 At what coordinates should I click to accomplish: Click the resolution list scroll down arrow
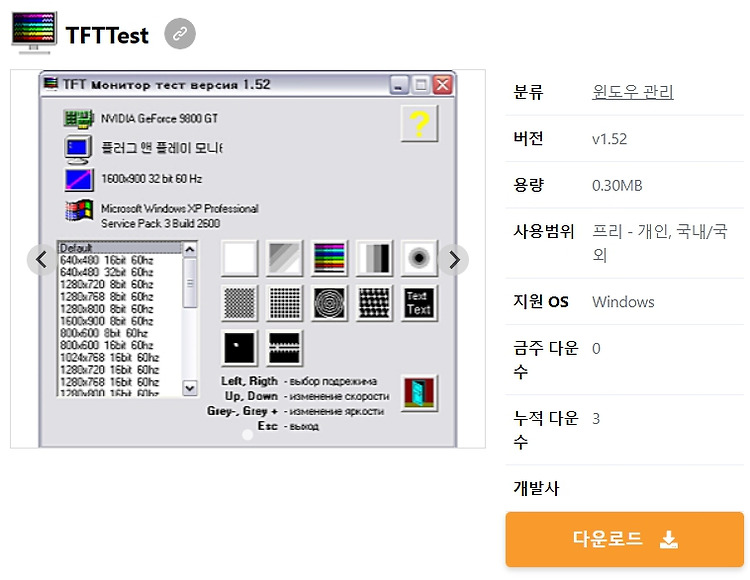(190, 388)
